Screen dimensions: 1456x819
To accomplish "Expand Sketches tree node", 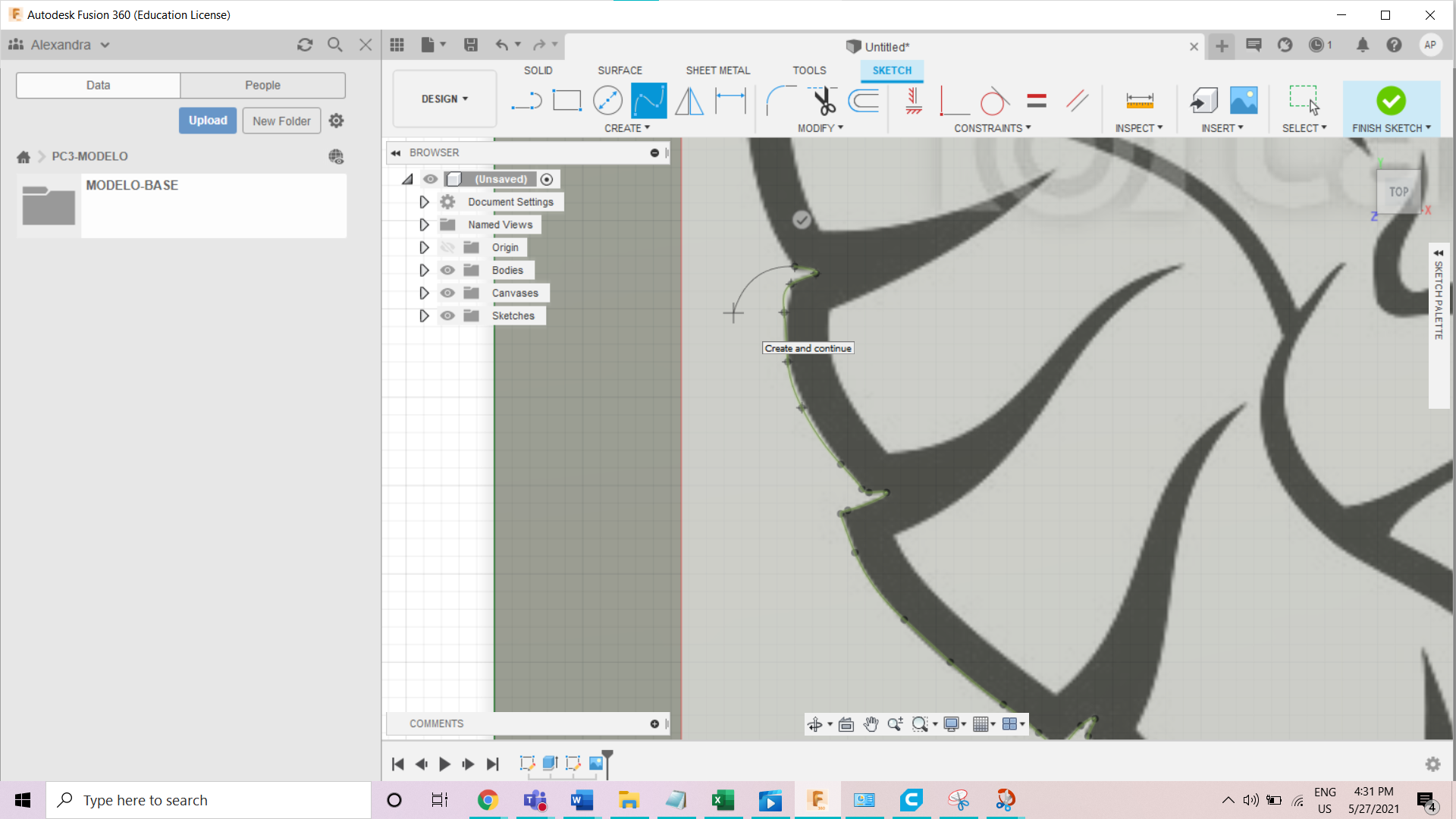I will 424,315.
